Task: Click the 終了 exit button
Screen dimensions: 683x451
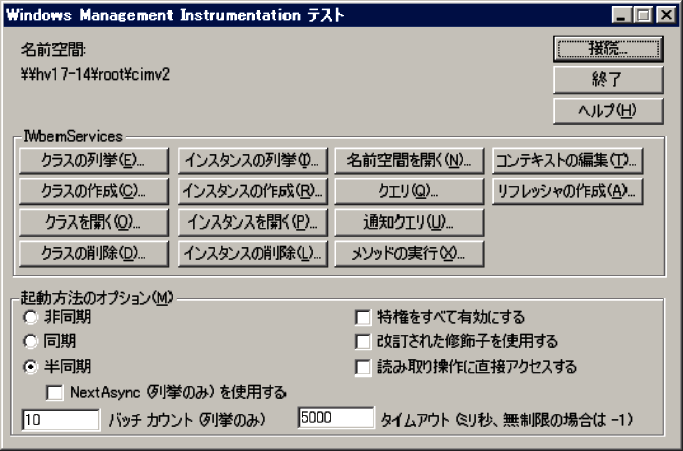Action: click(x=608, y=80)
